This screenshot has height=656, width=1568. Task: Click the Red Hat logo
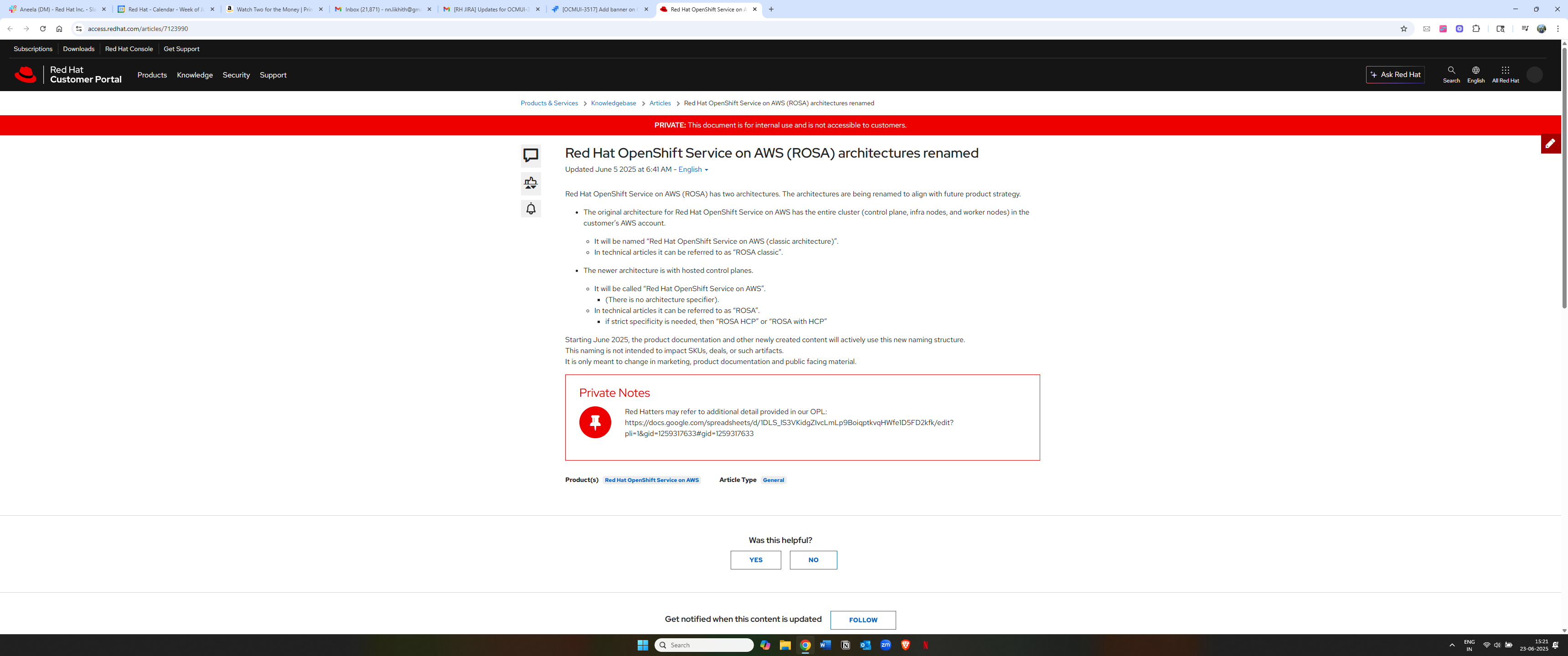coord(26,75)
